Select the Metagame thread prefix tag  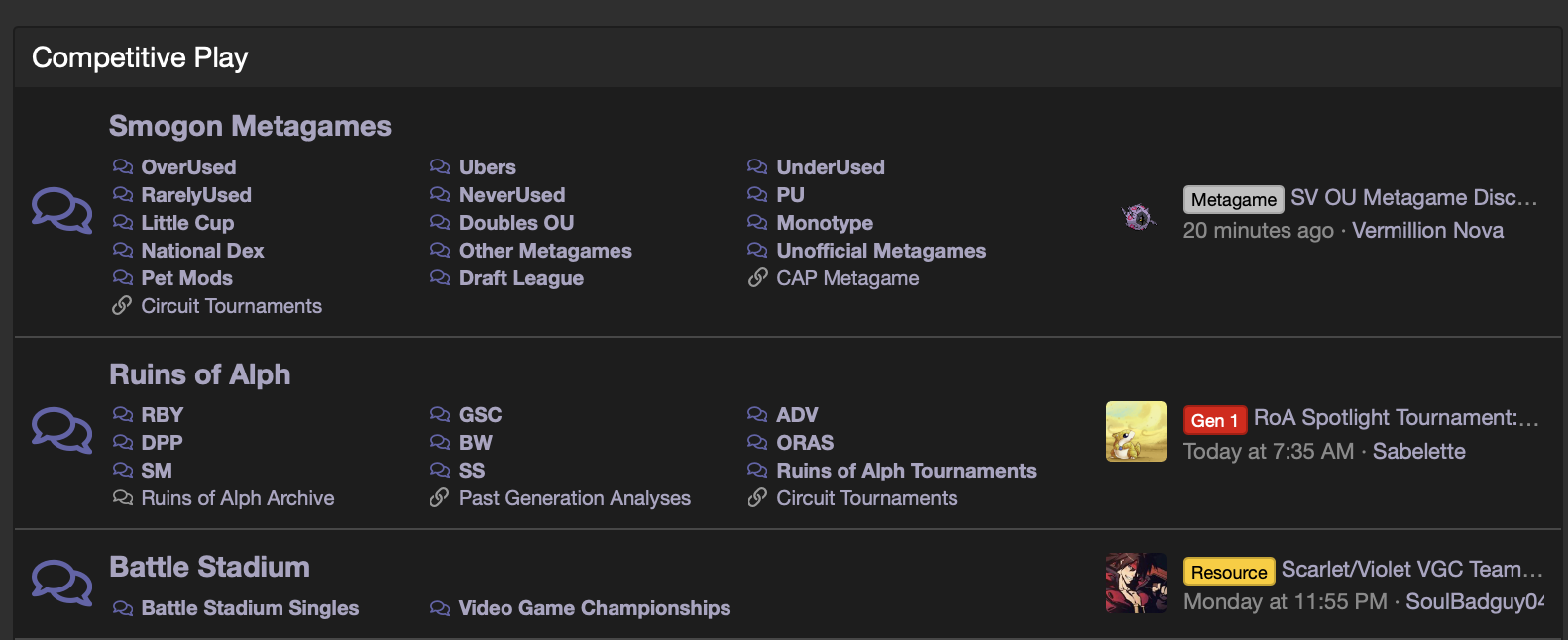click(x=1233, y=199)
